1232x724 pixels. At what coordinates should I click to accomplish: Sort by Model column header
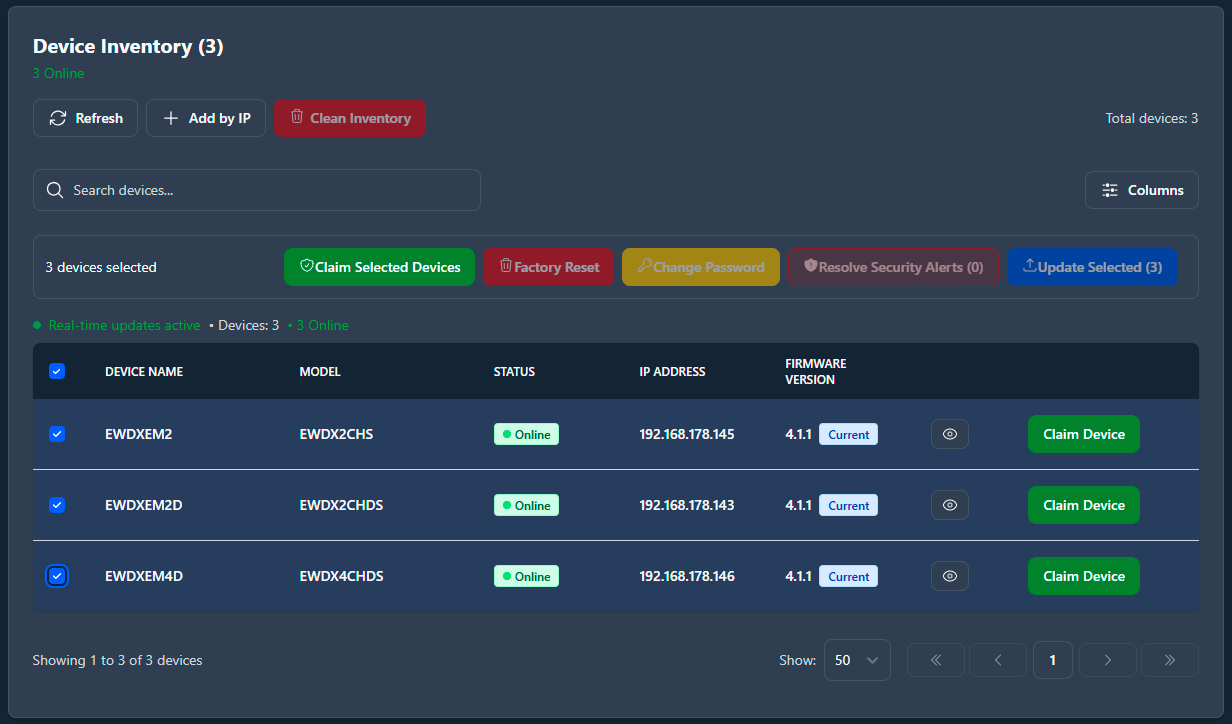pos(320,371)
